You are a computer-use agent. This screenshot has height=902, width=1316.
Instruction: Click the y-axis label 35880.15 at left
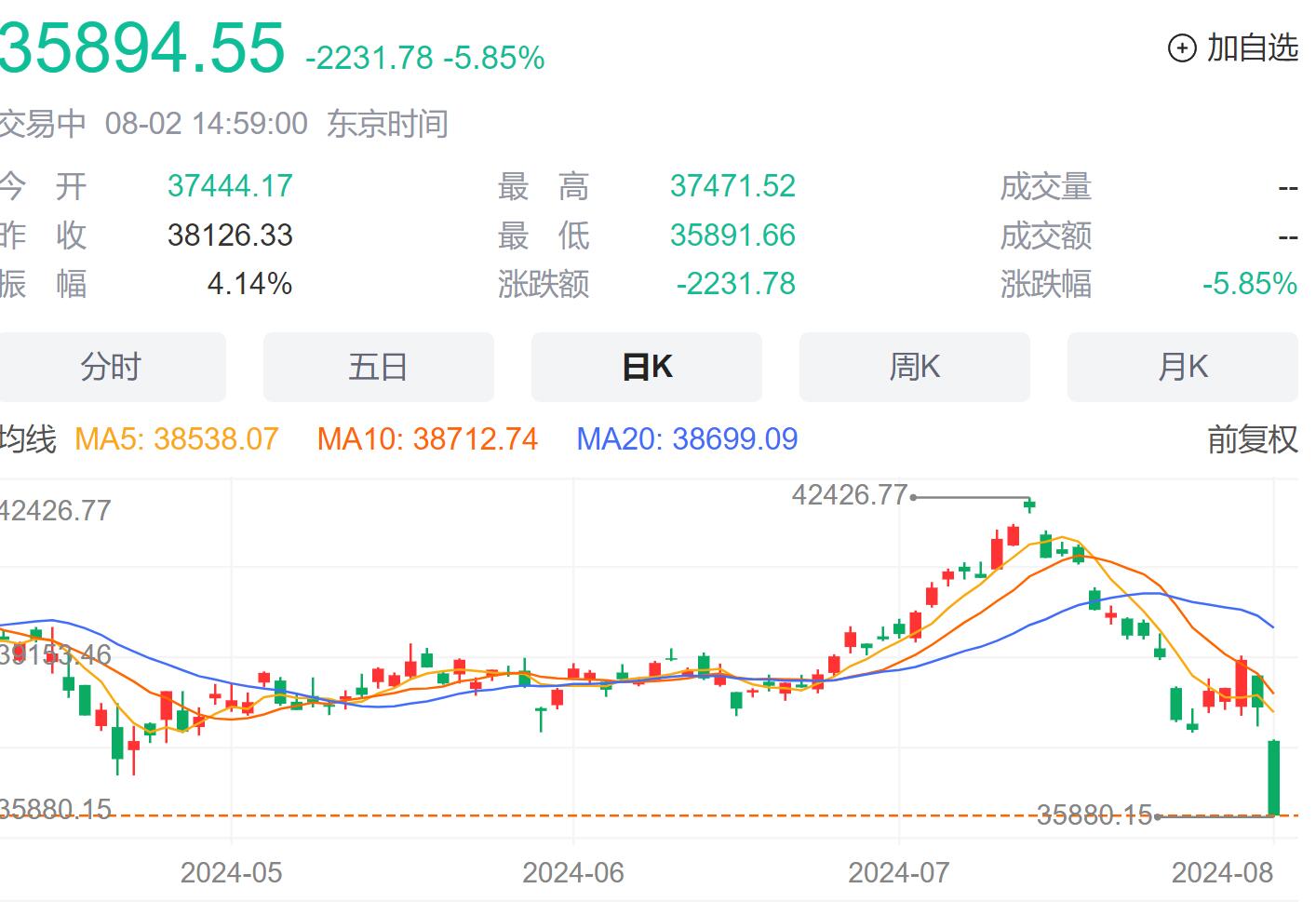56,808
